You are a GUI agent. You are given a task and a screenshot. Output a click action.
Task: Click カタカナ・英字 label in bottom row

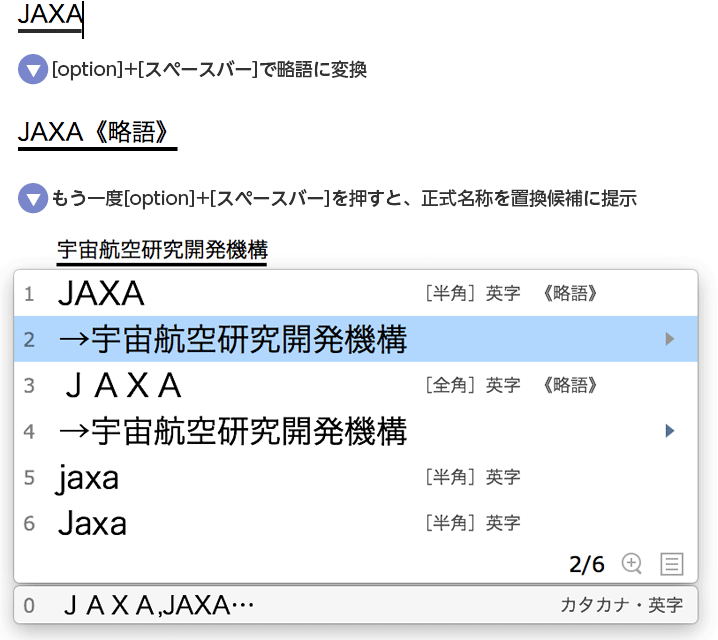click(621, 605)
